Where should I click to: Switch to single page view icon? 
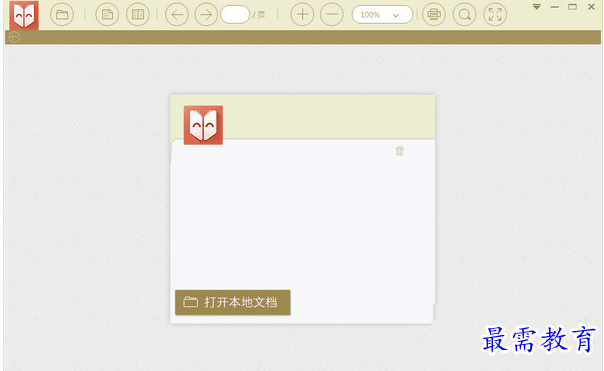(107, 15)
